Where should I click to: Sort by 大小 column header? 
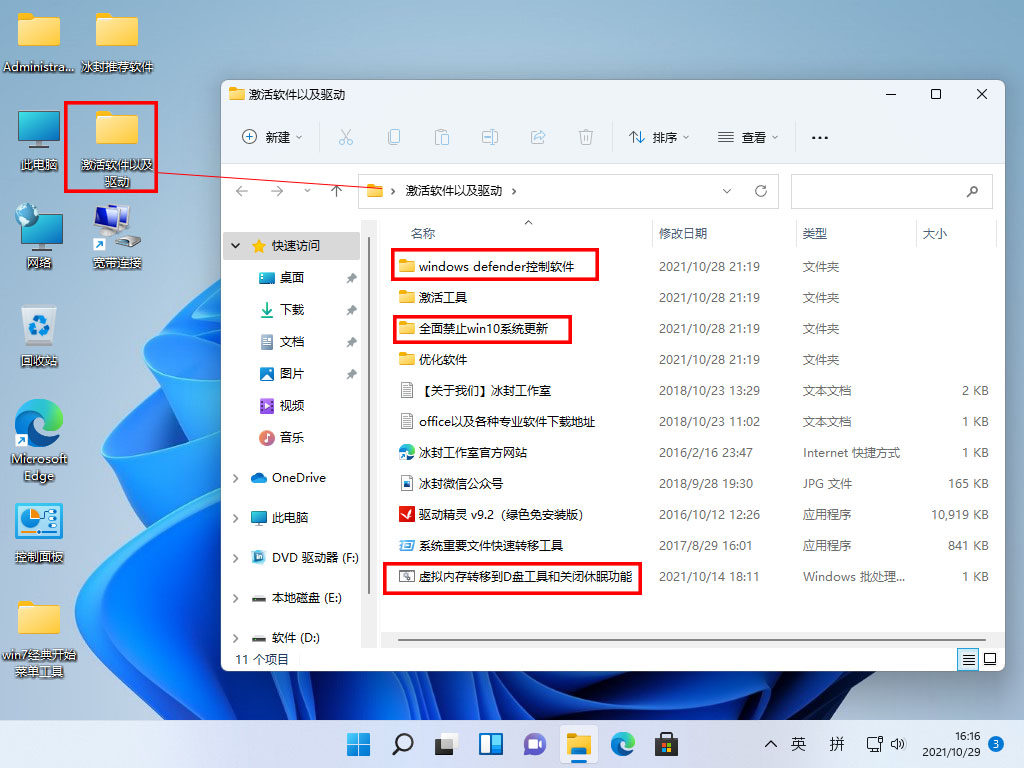click(x=935, y=234)
